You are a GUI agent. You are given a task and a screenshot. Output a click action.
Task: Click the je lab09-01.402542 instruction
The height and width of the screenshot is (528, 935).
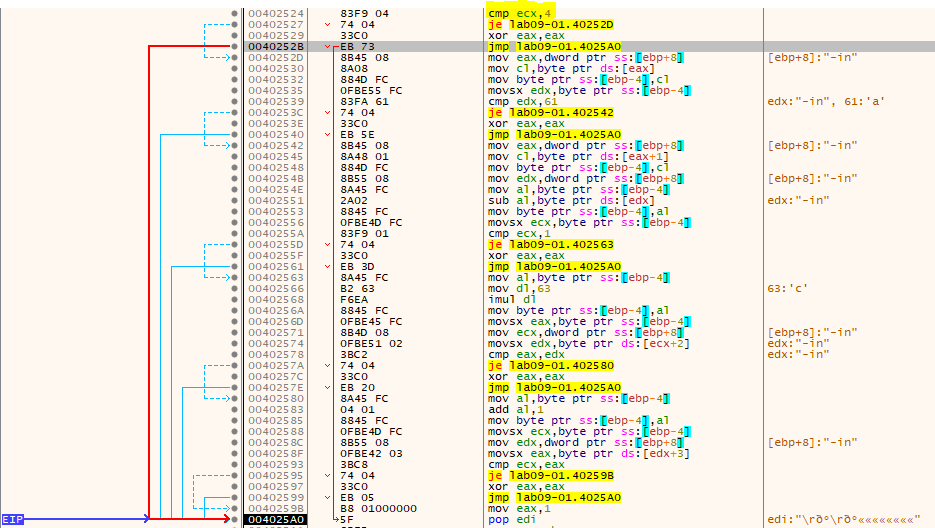pyautogui.click(x=550, y=112)
